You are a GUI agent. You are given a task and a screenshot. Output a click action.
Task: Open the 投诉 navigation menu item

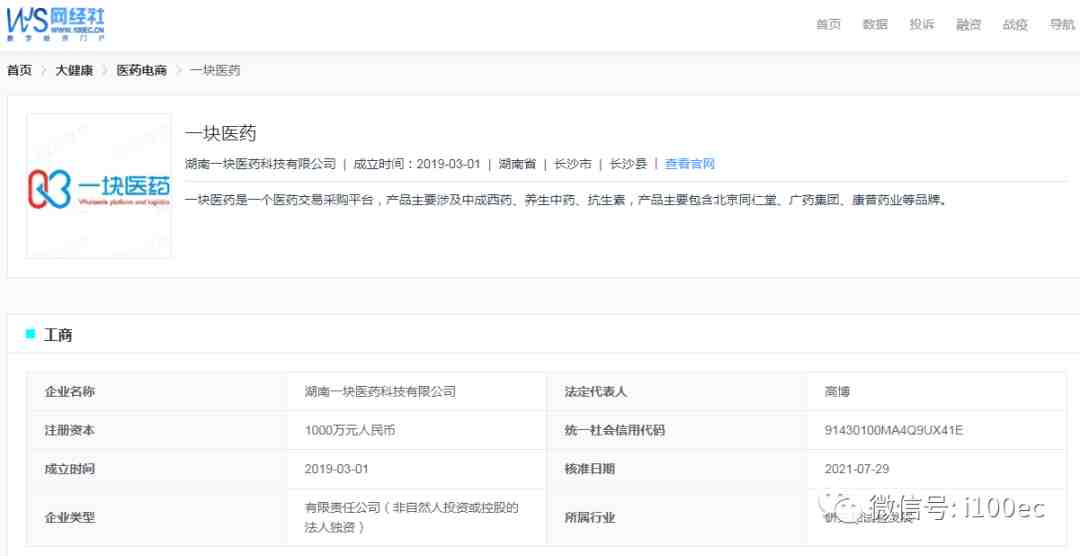click(x=922, y=25)
